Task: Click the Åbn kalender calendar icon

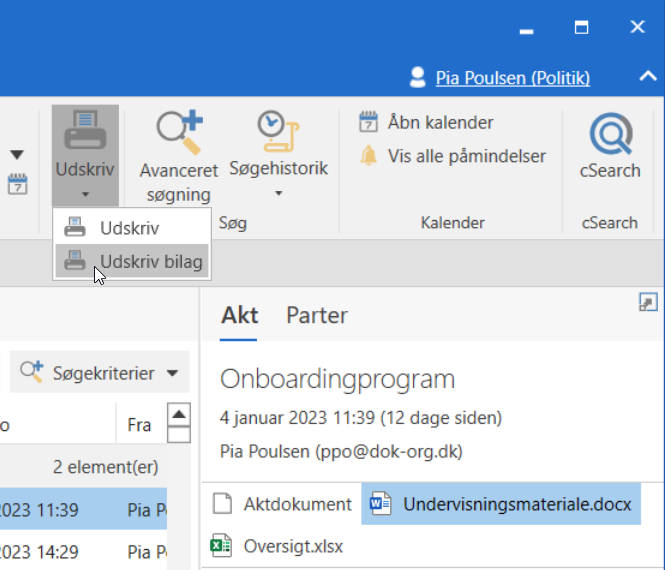Action: [x=369, y=123]
